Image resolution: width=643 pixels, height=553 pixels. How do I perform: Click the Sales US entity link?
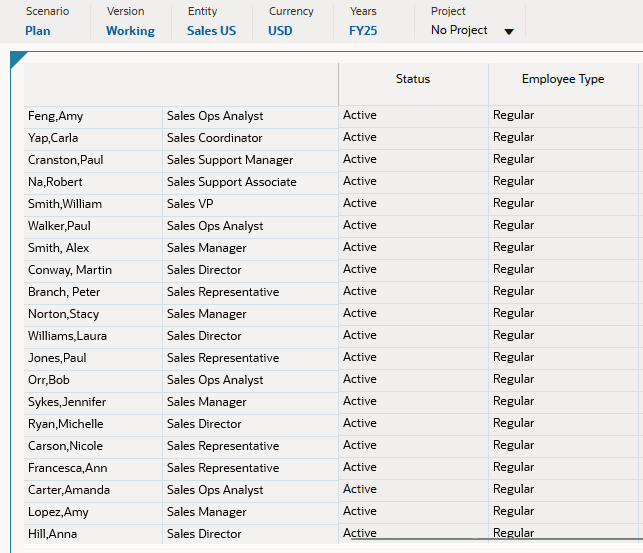(x=211, y=31)
